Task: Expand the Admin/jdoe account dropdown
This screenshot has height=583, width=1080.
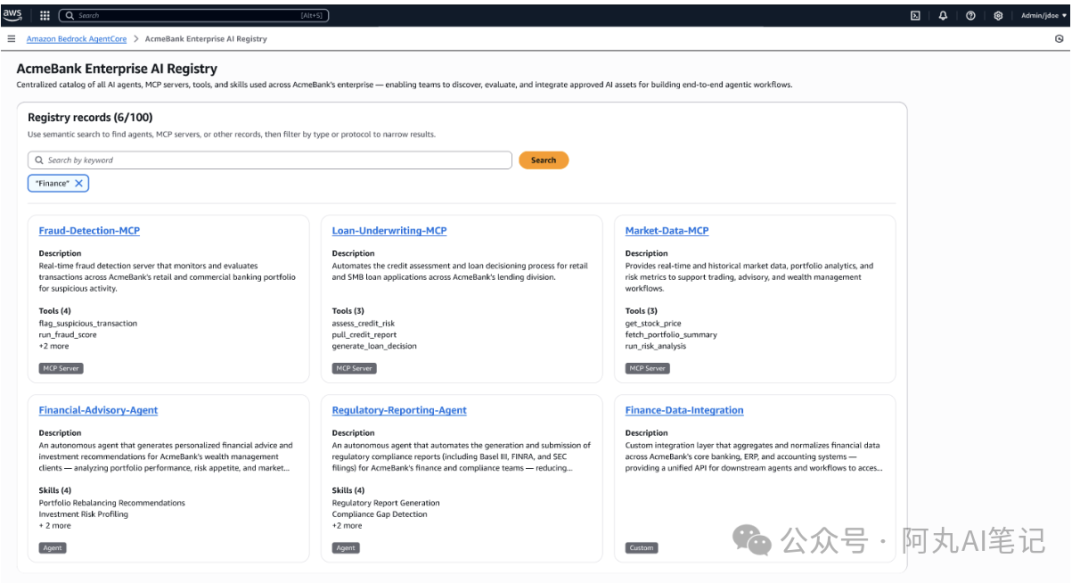Action: point(1043,15)
